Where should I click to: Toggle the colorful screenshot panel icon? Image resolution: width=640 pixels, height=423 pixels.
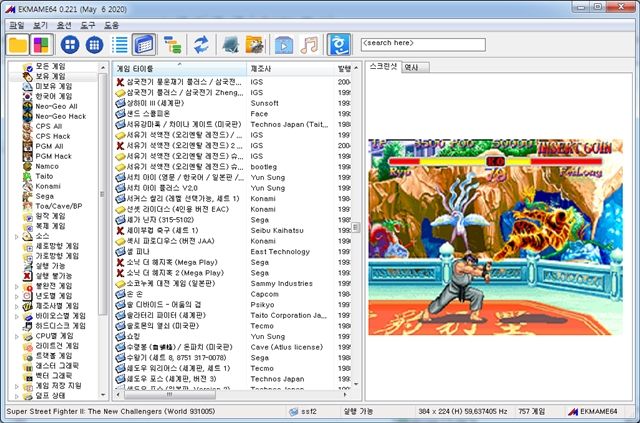pos(41,45)
